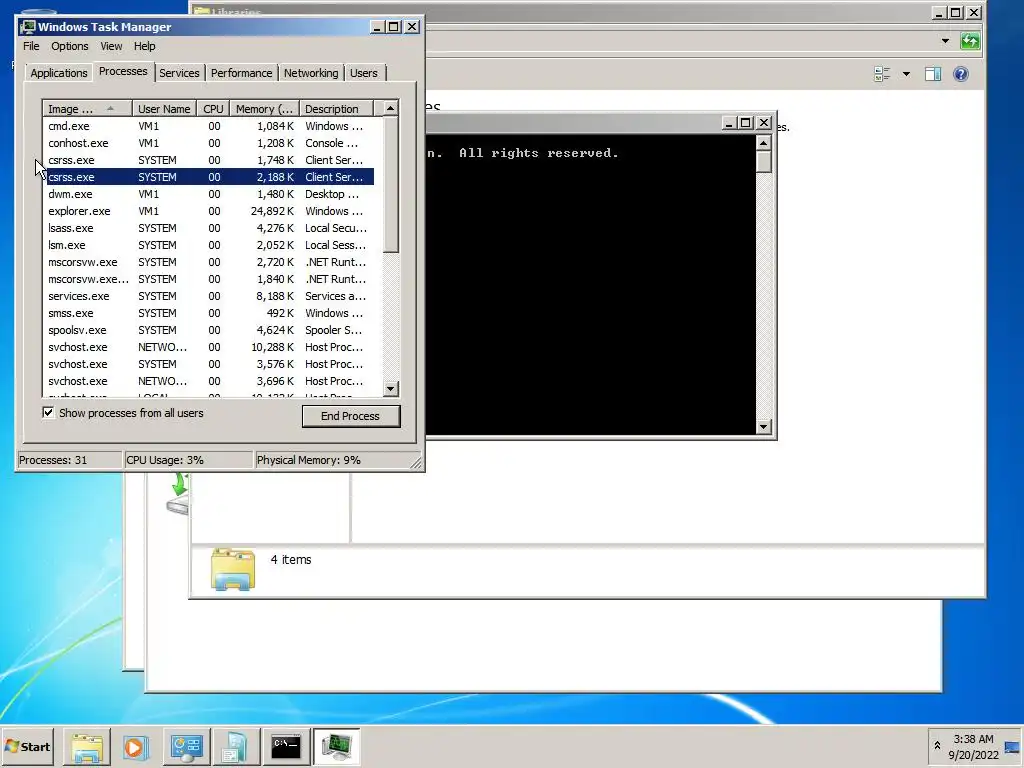Select the cmd.exe process row
This screenshot has height=768, width=1024.
209,126
